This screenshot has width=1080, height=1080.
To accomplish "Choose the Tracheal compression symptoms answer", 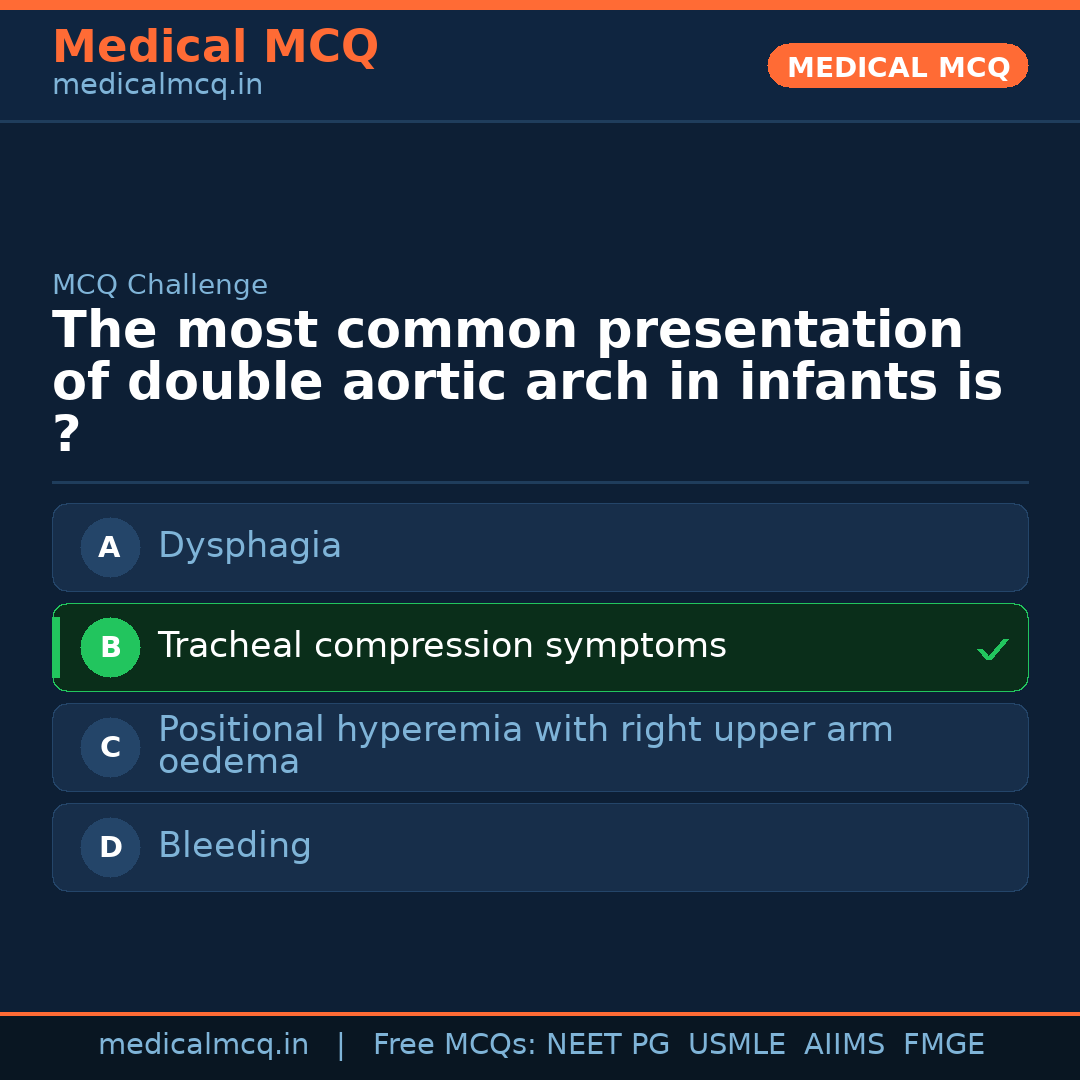I will [x=442, y=646].
